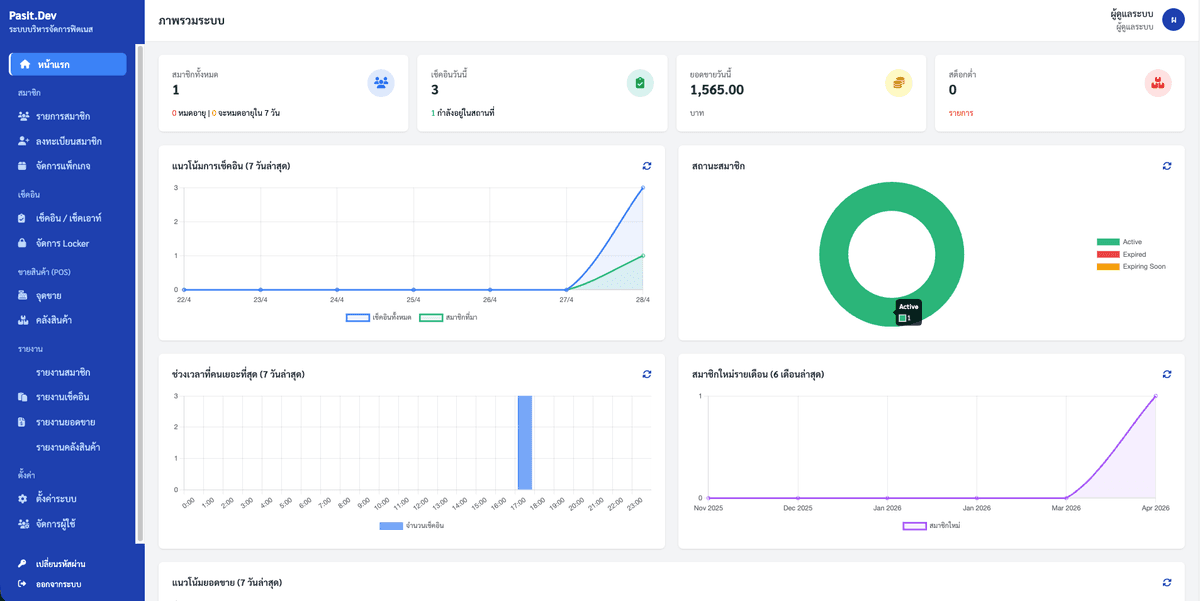Click the cash register icon for จุดขาย

pos(24,295)
